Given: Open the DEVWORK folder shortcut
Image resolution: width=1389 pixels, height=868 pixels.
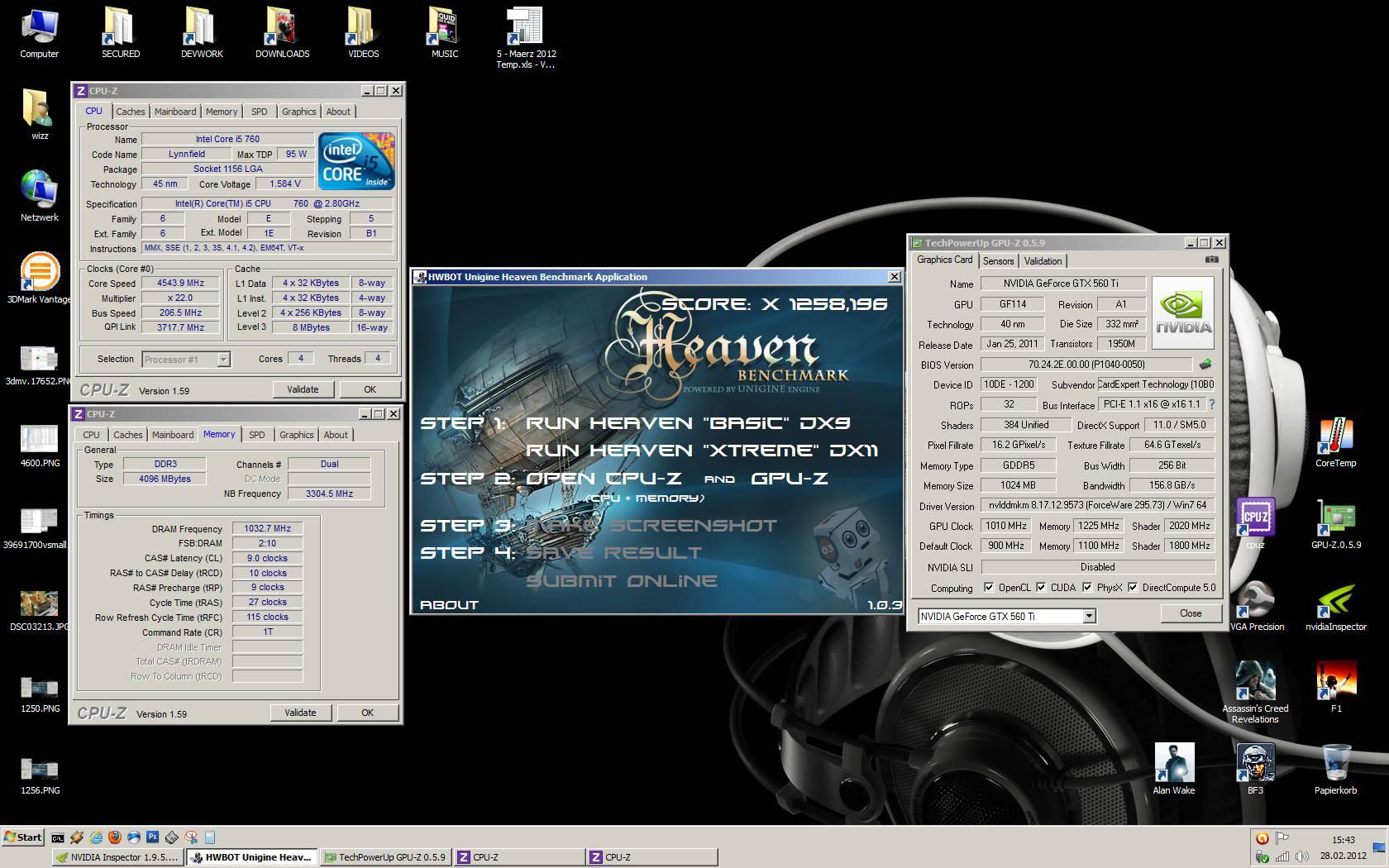Looking at the screenshot, I should click(x=201, y=33).
